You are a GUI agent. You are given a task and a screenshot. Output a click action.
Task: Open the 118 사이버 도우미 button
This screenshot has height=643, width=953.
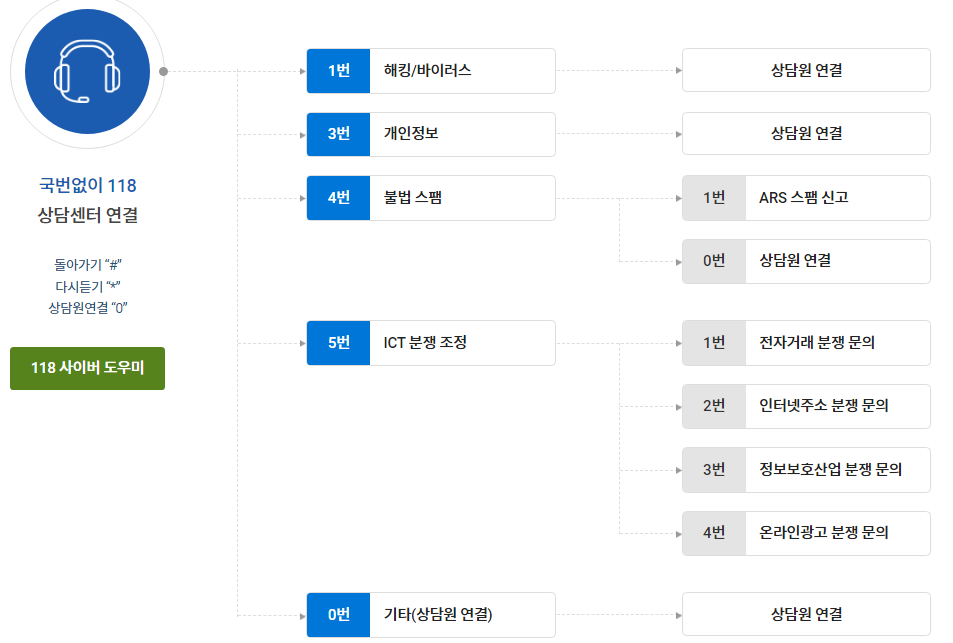[87, 368]
